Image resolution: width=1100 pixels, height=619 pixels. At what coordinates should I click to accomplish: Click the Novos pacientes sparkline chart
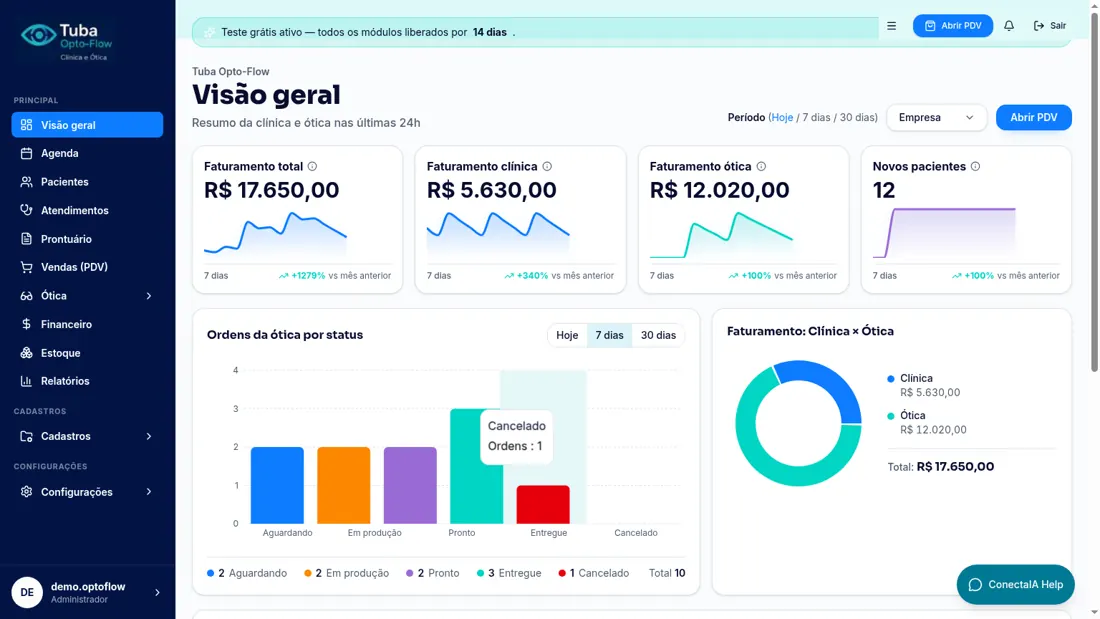[x=944, y=233]
